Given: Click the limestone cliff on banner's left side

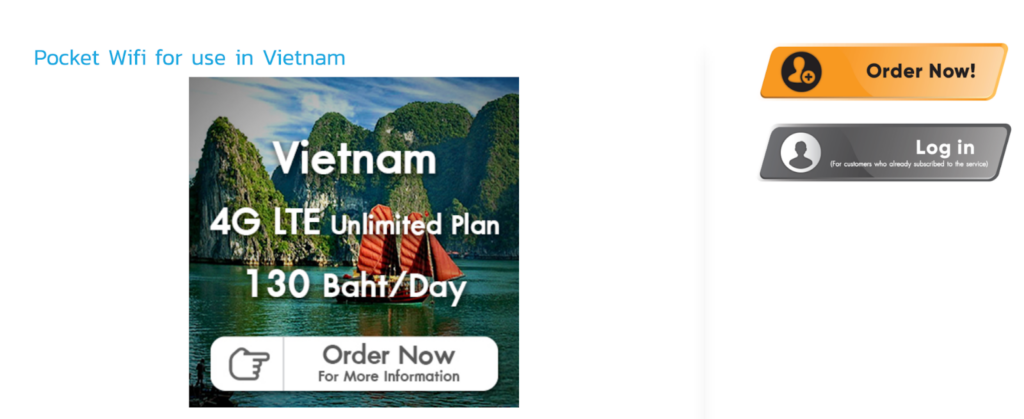Looking at the screenshot, I should coord(225,190).
